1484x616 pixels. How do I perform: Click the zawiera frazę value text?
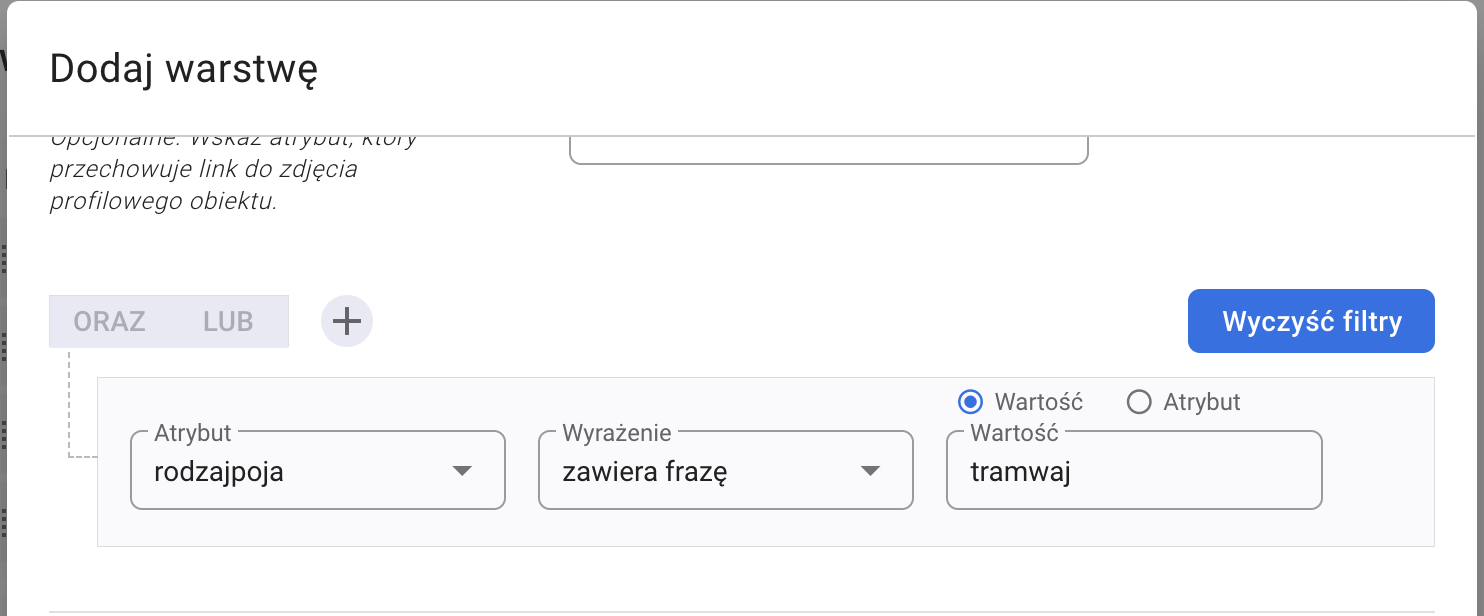pyautogui.click(x=644, y=472)
